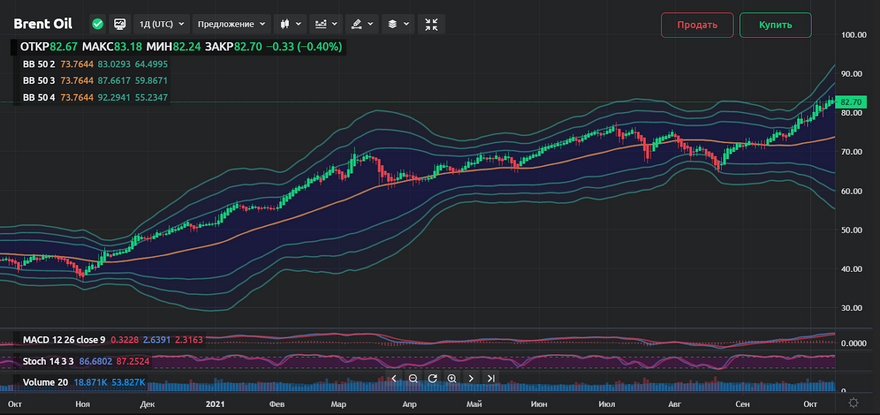Reset the chart view with the refresh icon
Image resolution: width=880 pixels, height=415 pixels.
point(432,378)
